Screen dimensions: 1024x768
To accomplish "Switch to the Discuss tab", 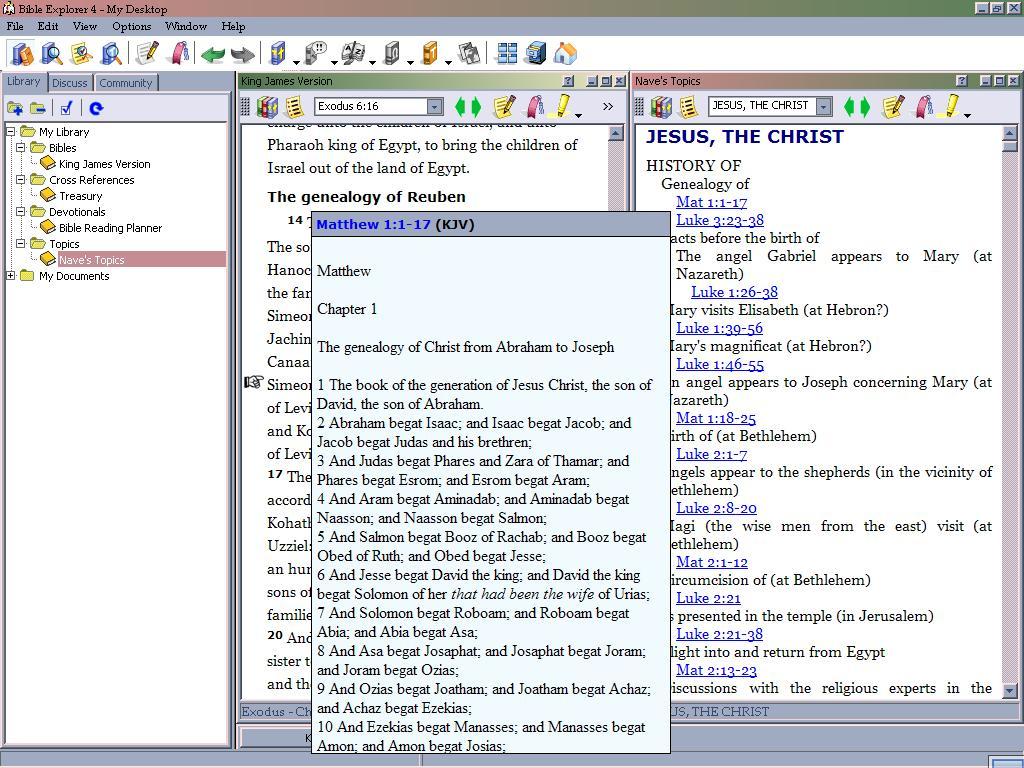I will [70, 83].
